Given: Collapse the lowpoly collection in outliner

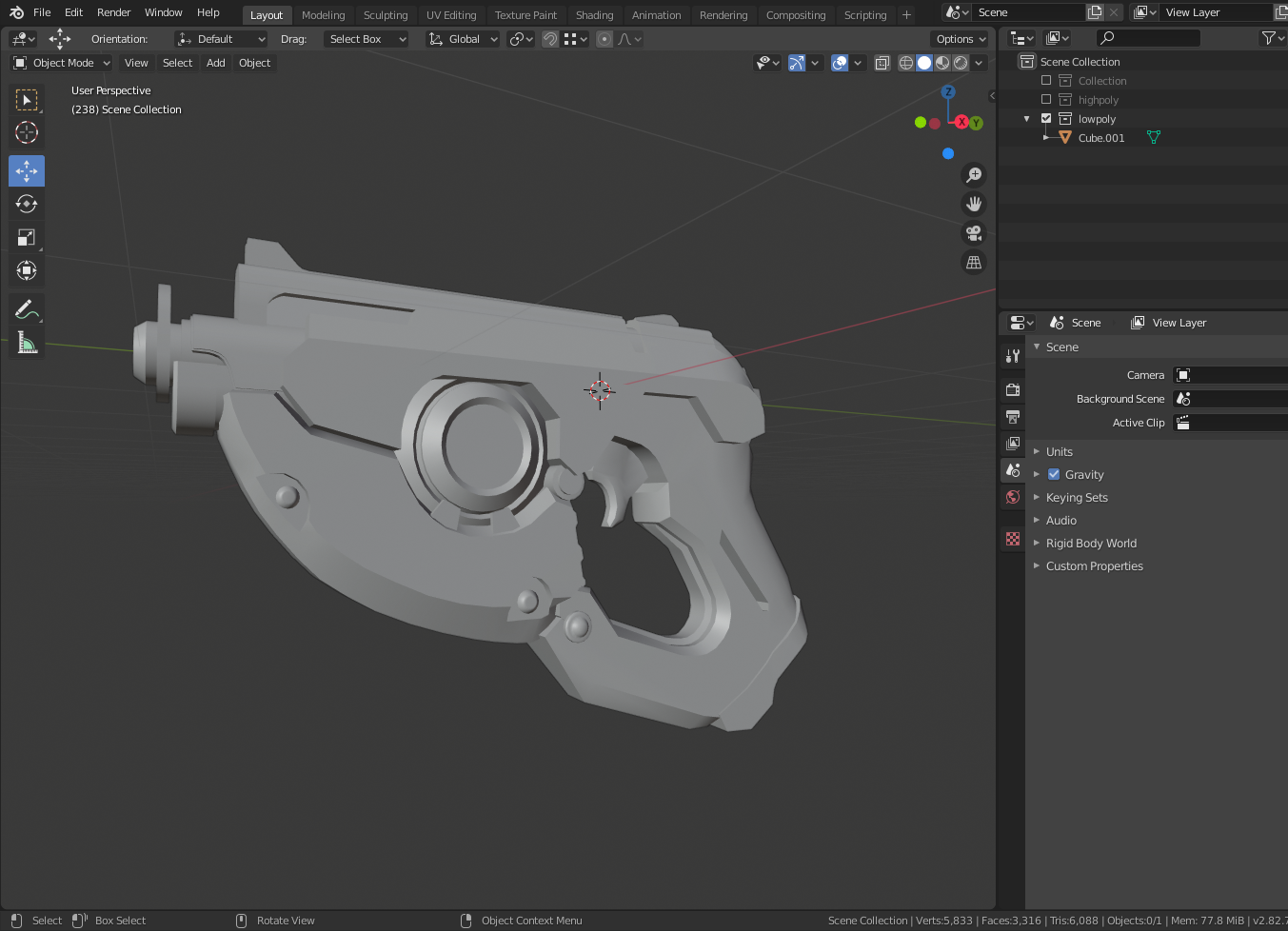Looking at the screenshot, I should (x=1025, y=118).
